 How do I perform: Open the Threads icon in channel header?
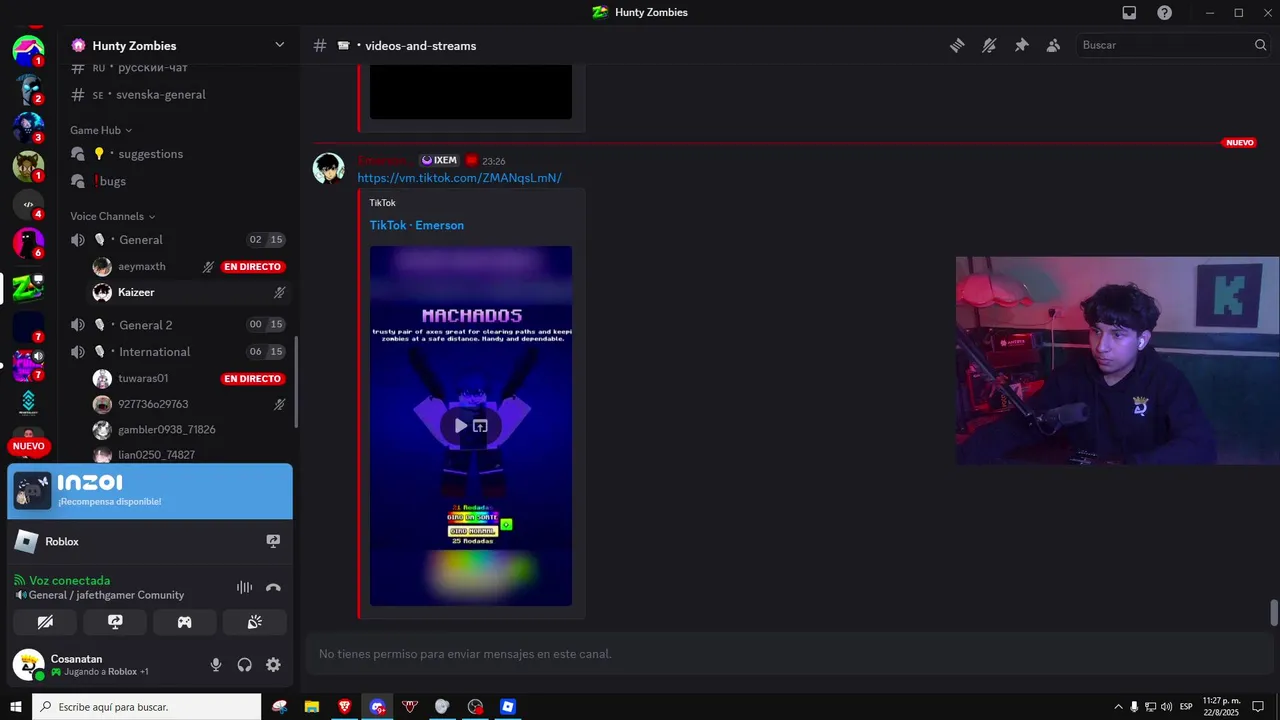(957, 45)
